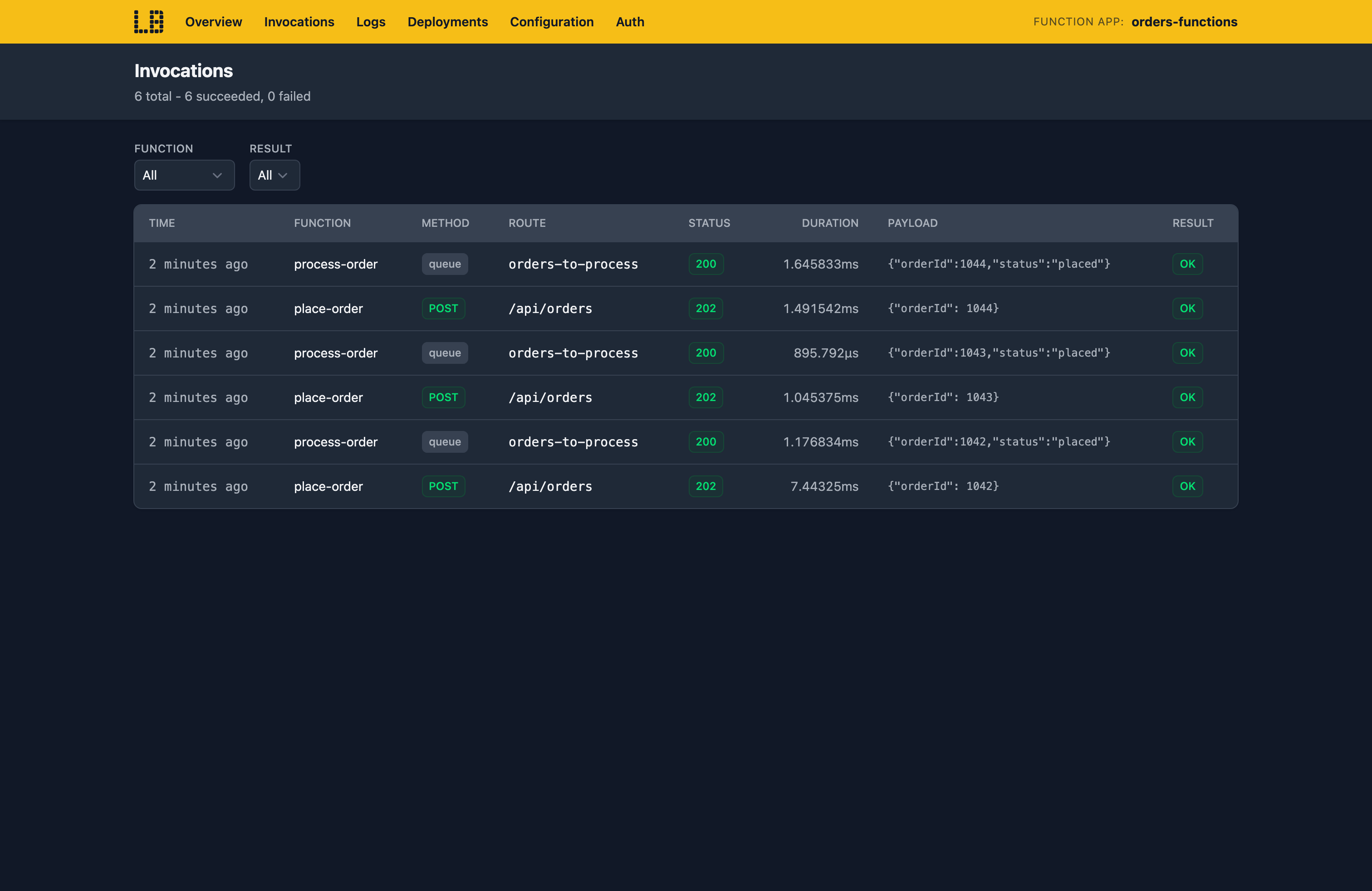
Task: Click the Function column header
Action: point(322,223)
